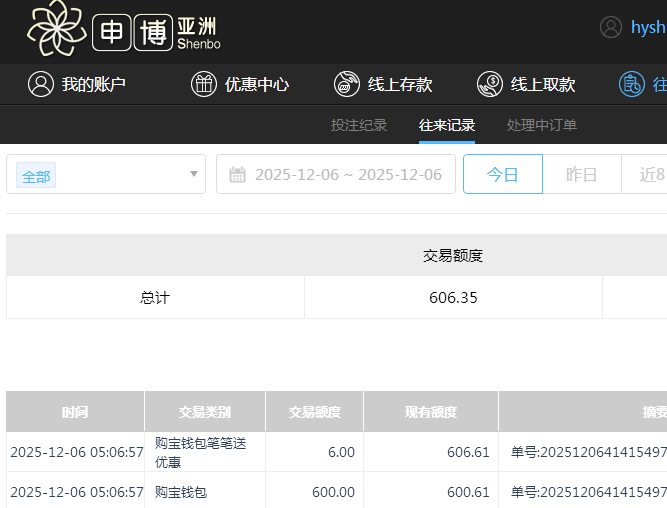Click timestamp in 600.00 row

77,492
